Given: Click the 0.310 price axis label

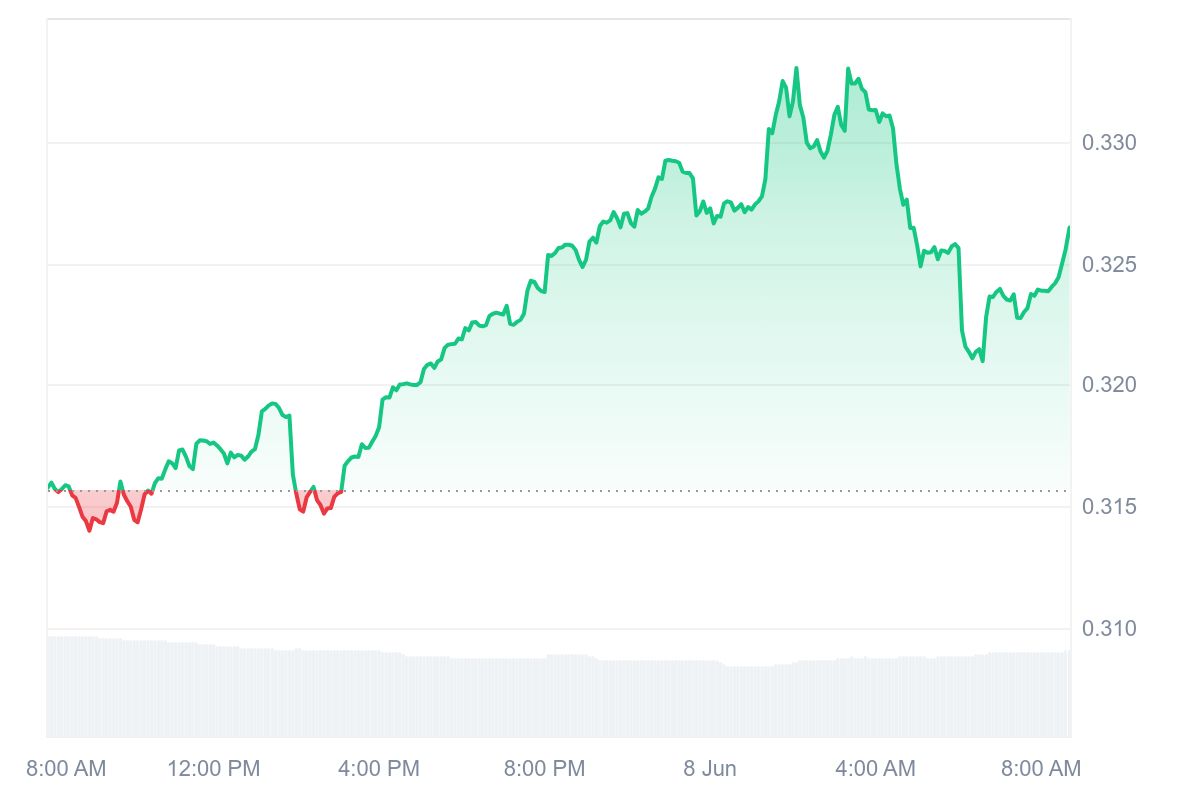Looking at the screenshot, I should click(1110, 629).
